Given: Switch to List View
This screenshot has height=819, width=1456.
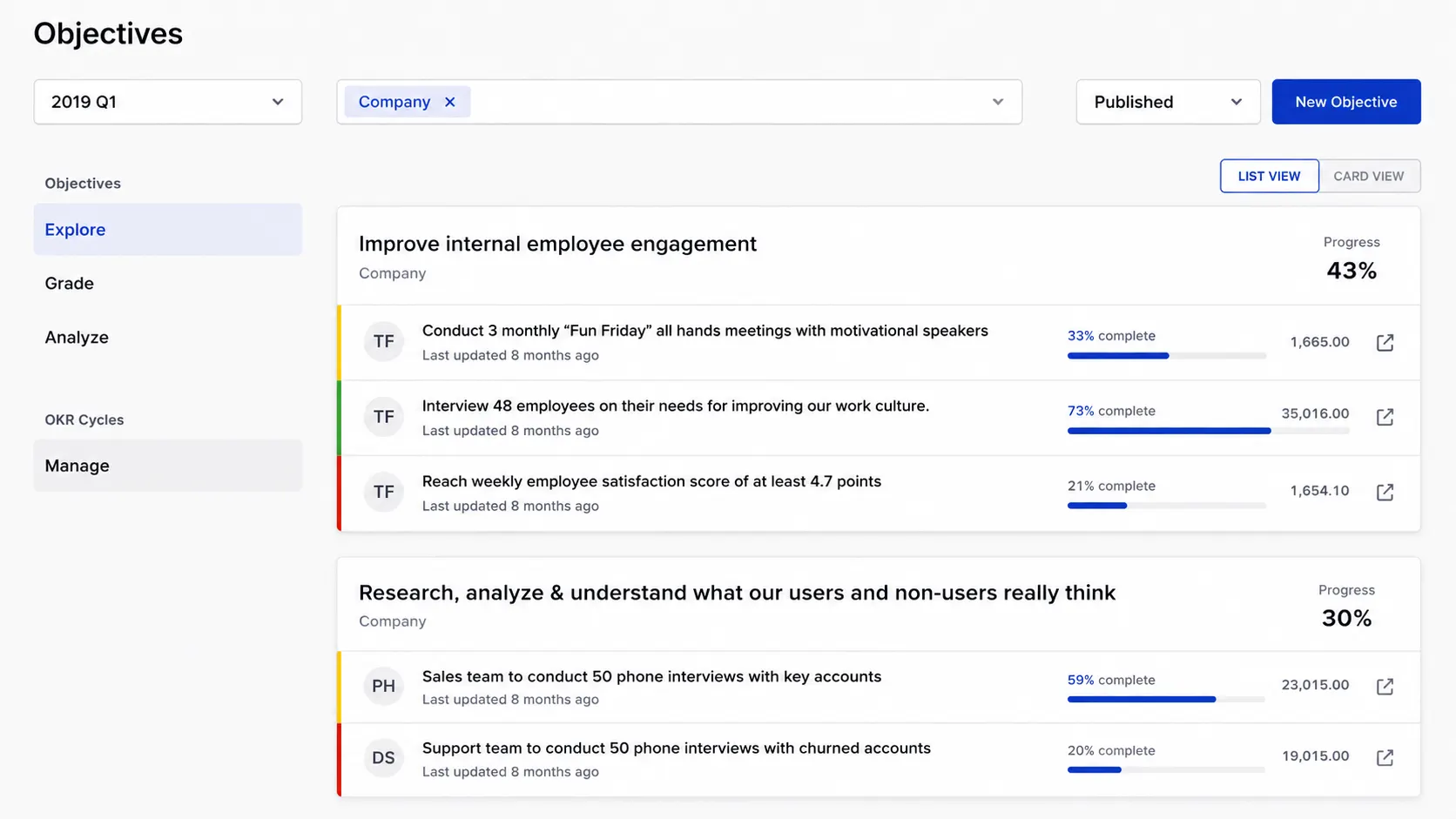Looking at the screenshot, I should [x=1269, y=176].
